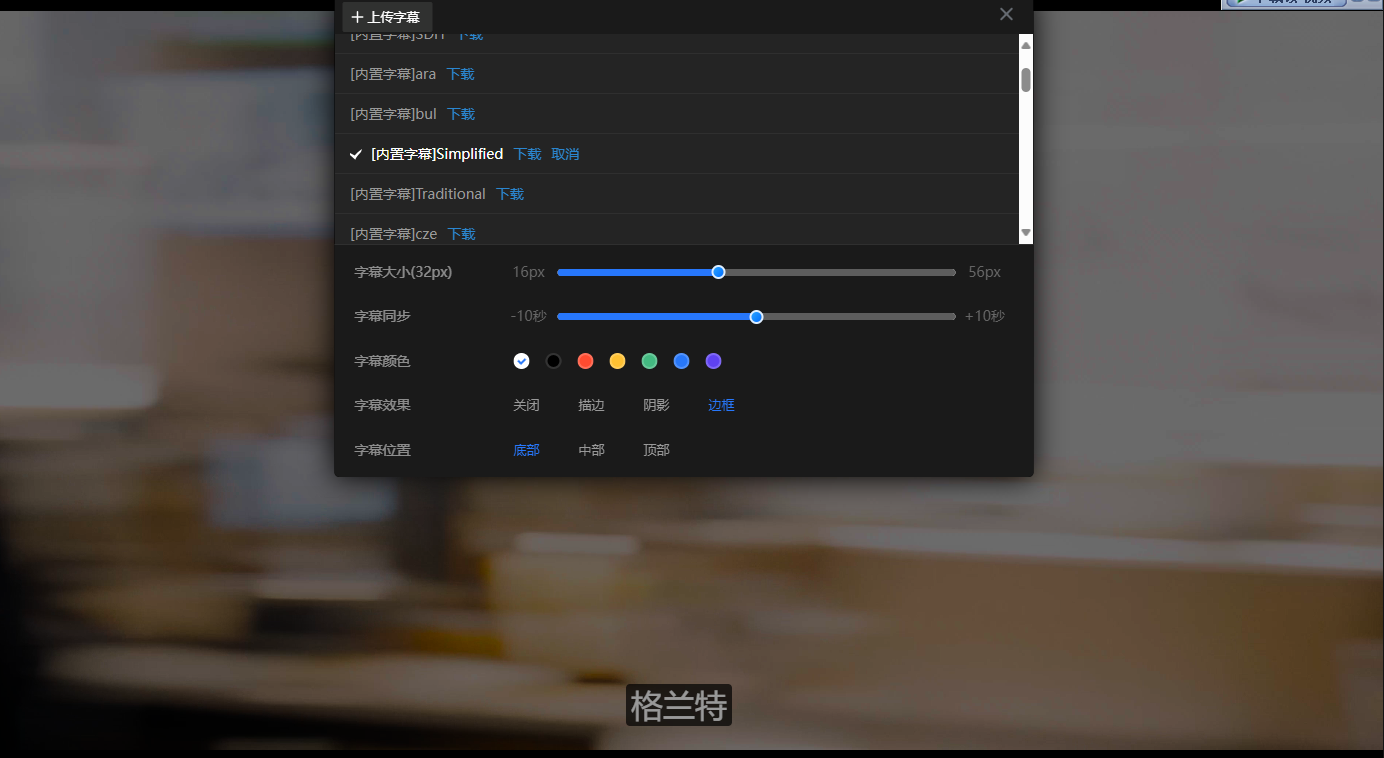Choose the red subtitle color swatch
Screen dimensions: 1384x758
click(x=585, y=361)
